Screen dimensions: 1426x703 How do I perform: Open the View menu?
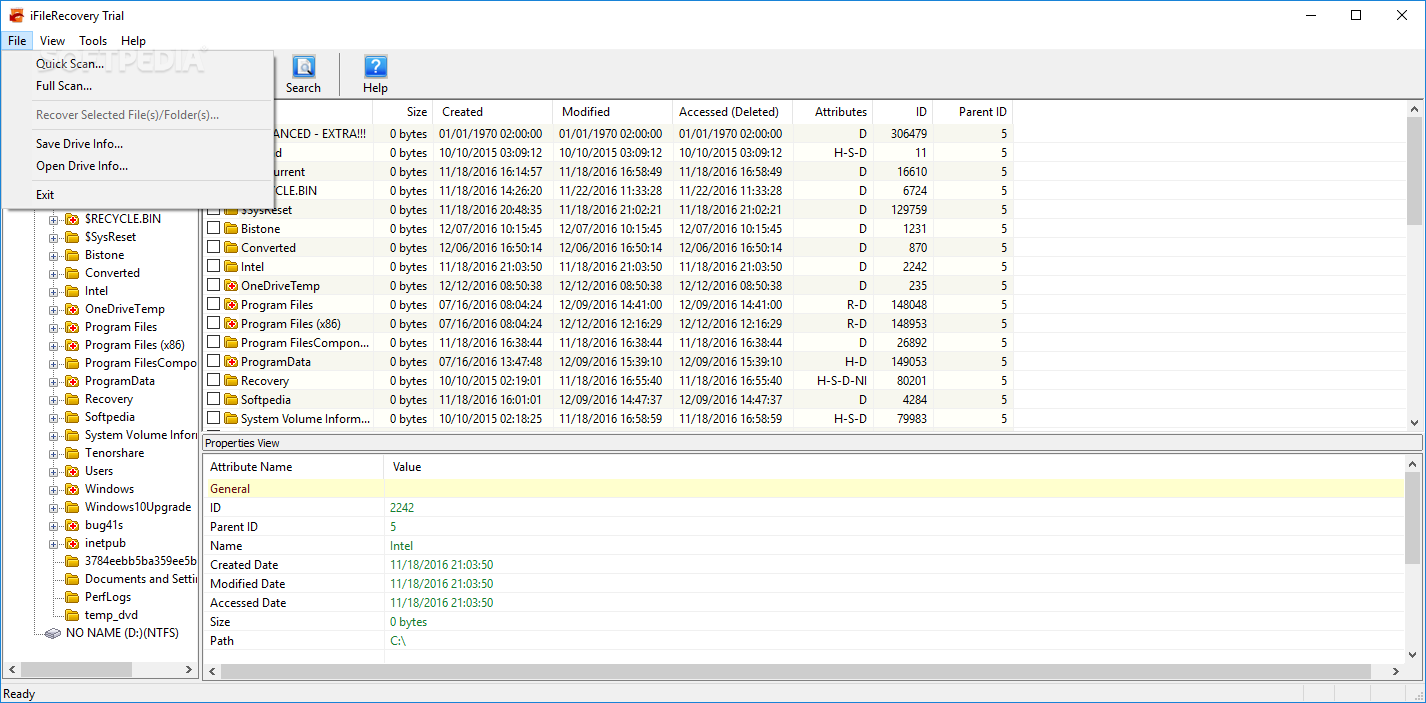[52, 41]
